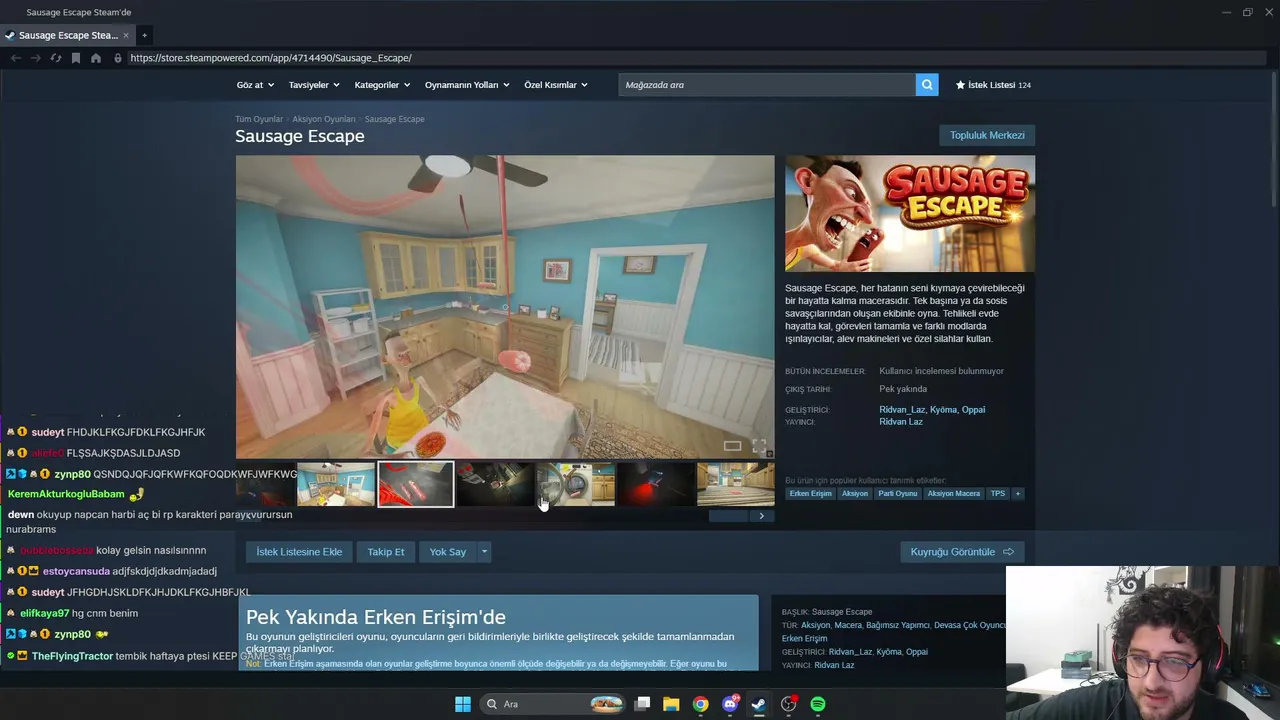Open the Kategoriler dropdown
Image resolution: width=1280 pixels, height=720 pixels.
click(x=382, y=85)
